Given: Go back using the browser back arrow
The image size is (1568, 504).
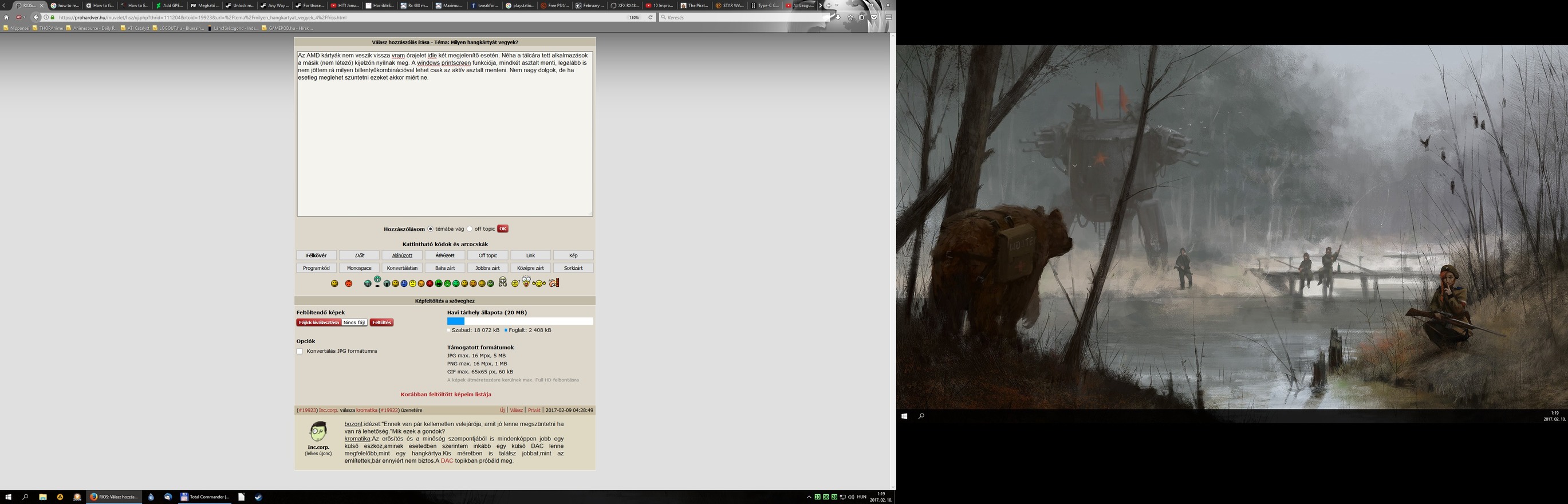Looking at the screenshot, I should tap(36, 17).
